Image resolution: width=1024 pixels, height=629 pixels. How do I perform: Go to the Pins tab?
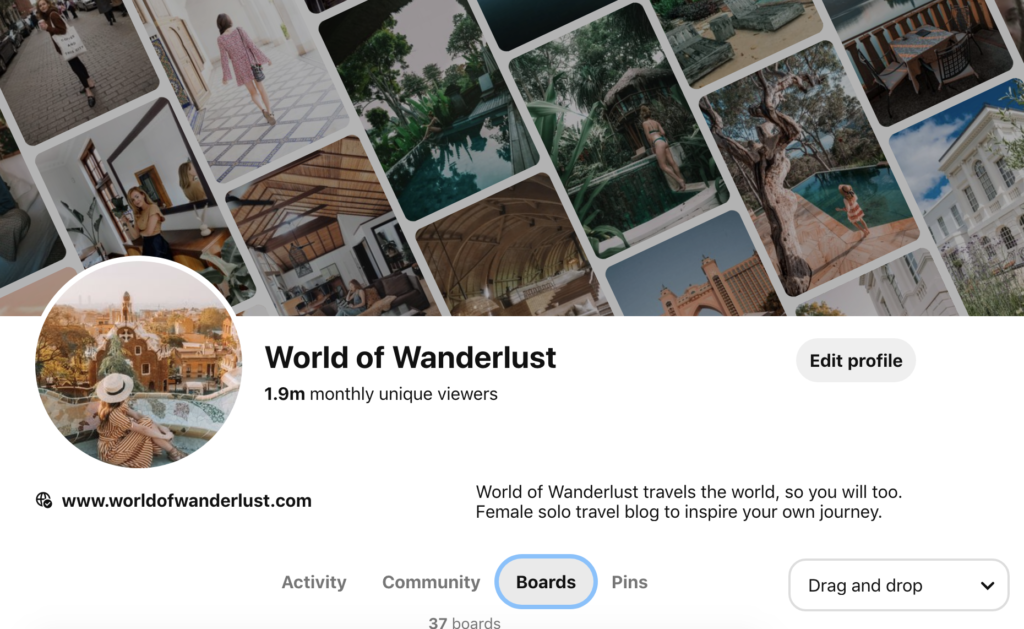[630, 582]
